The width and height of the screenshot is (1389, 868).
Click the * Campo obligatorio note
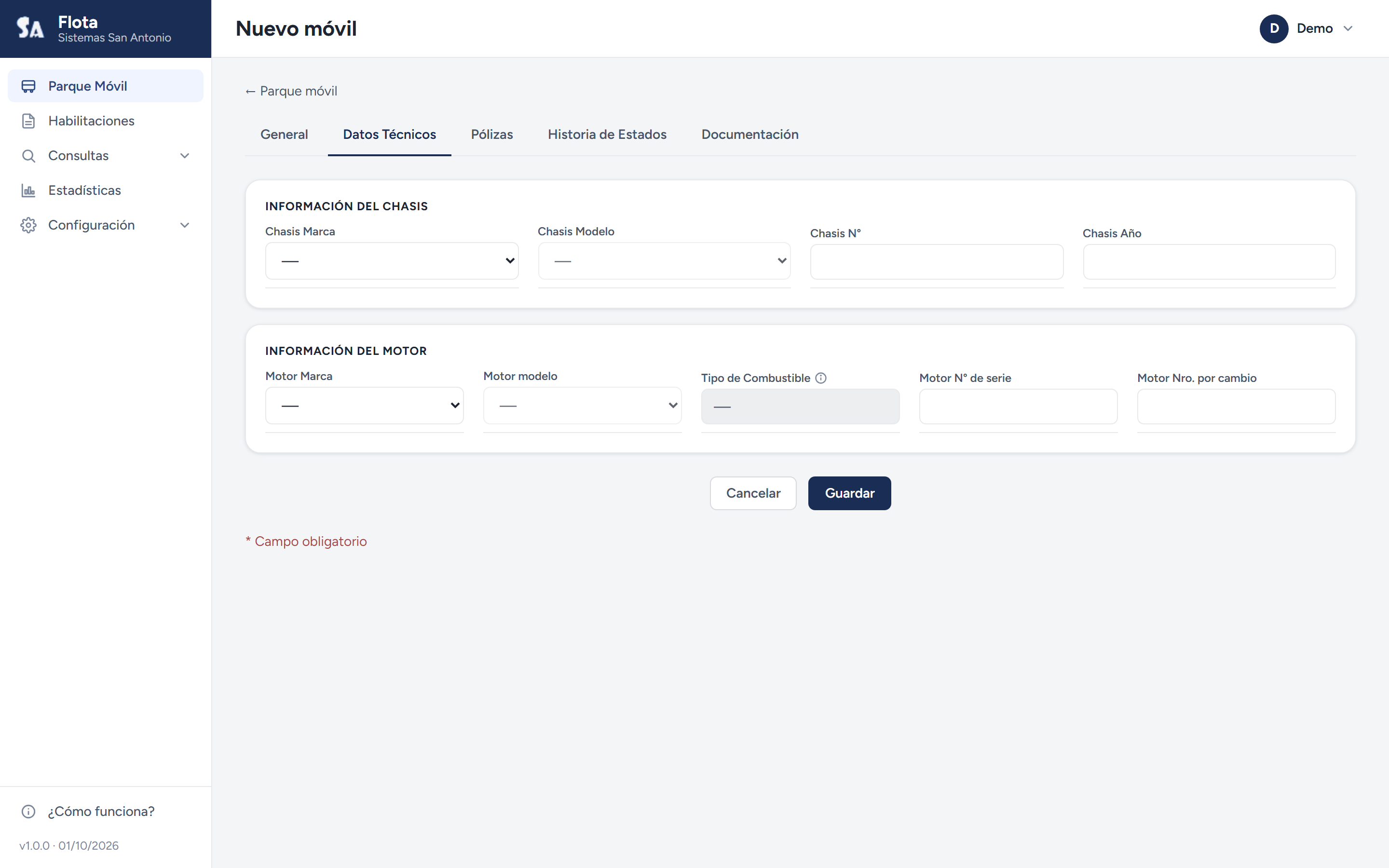click(306, 542)
